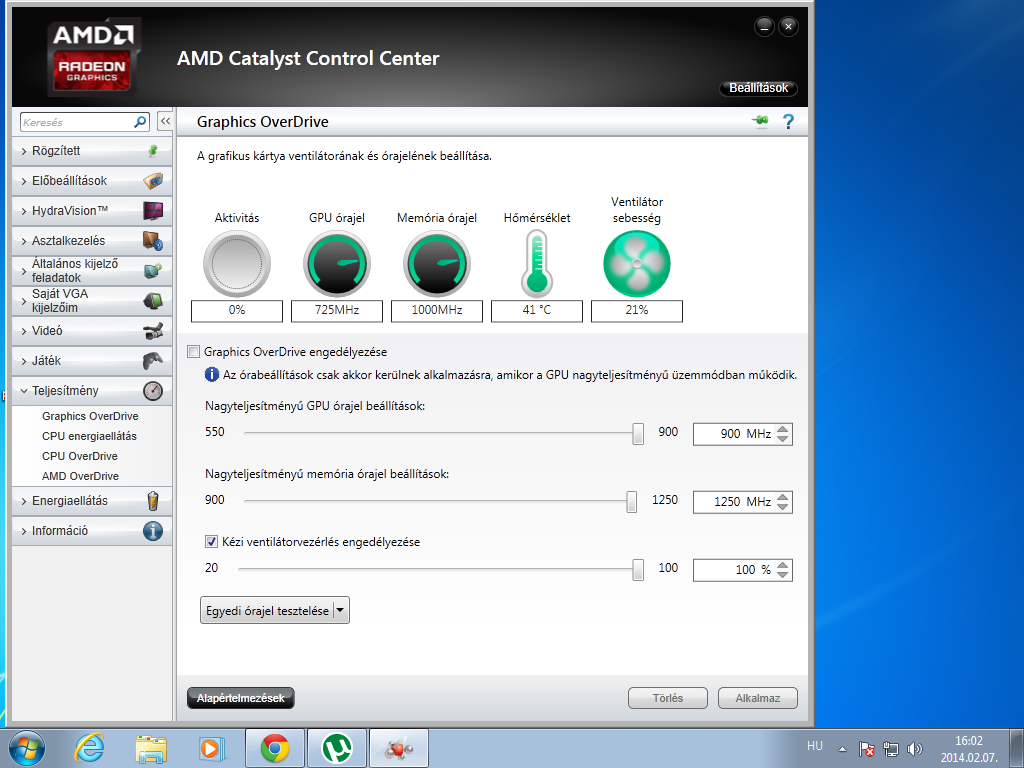The height and width of the screenshot is (768, 1024).
Task: Click the GPU órajel gauge
Action: click(337, 264)
